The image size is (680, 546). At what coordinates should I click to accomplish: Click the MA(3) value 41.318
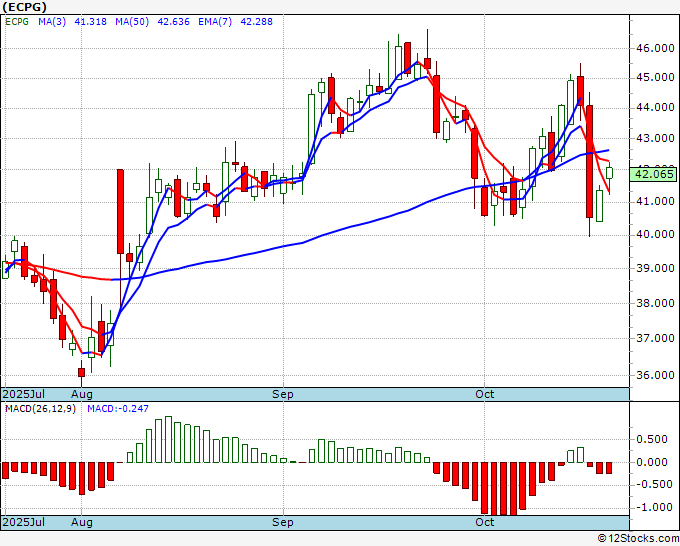pos(91,22)
